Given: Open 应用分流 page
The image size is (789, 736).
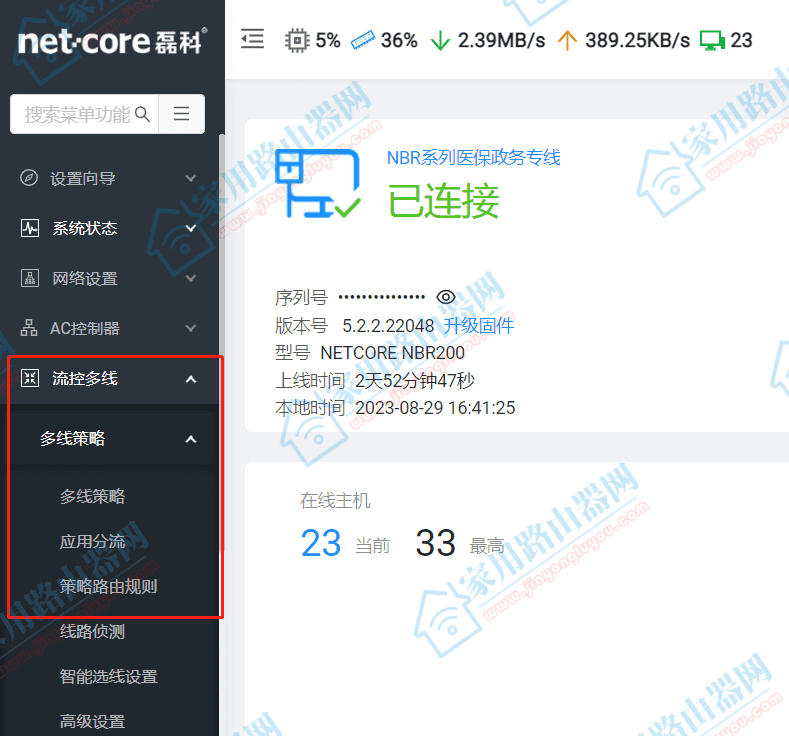Looking at the screenshot, I should click(x=93, y=541).
